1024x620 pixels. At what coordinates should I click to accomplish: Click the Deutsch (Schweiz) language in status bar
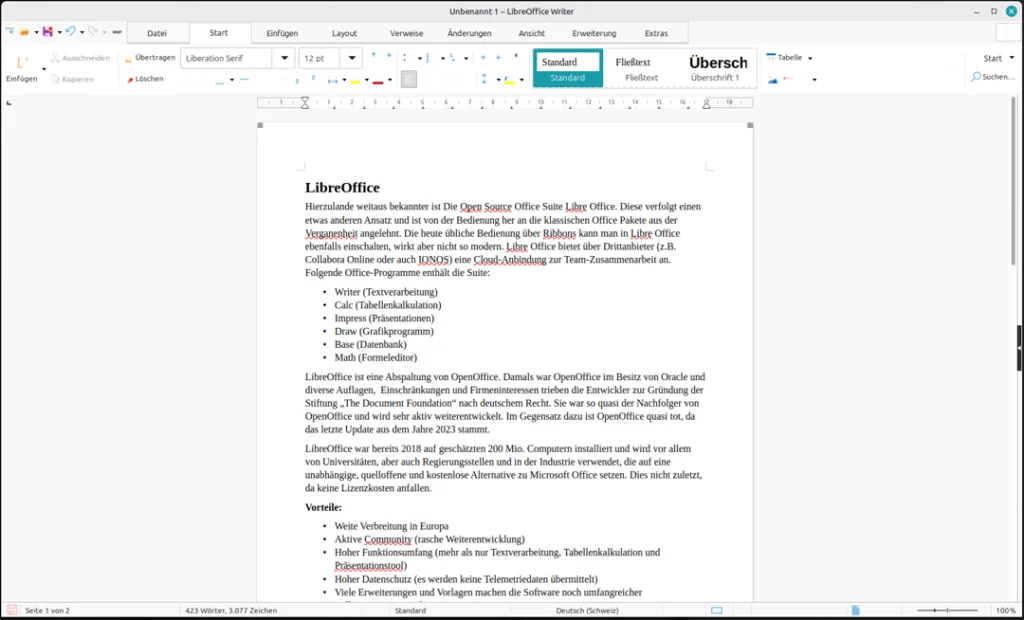(x=587, y=610)
